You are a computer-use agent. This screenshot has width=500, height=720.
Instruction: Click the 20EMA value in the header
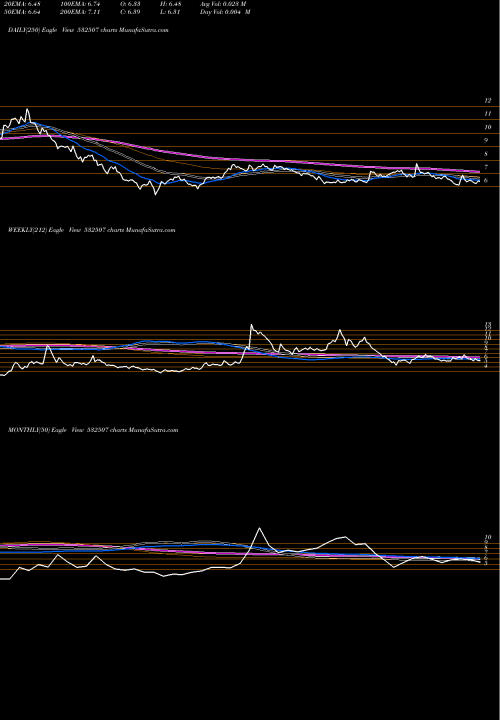[x=23, y=4]
